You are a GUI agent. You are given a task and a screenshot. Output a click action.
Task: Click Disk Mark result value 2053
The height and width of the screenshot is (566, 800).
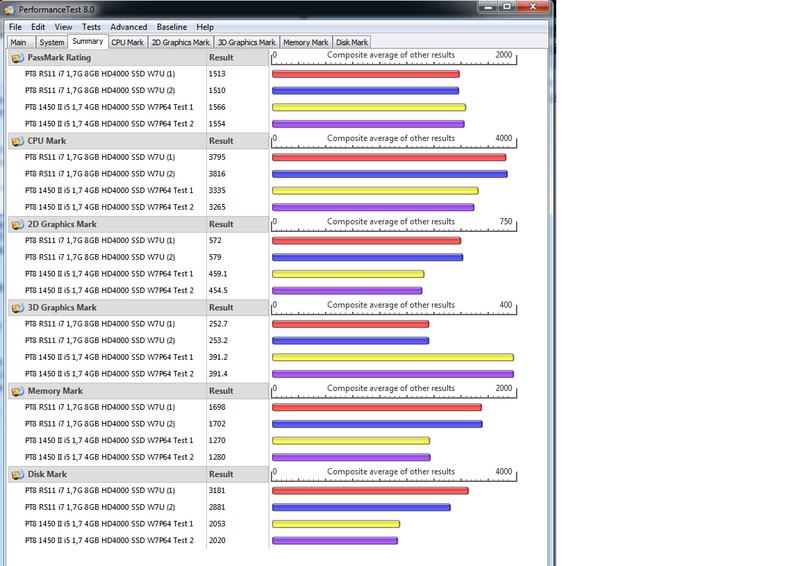[x=217, y=524]
